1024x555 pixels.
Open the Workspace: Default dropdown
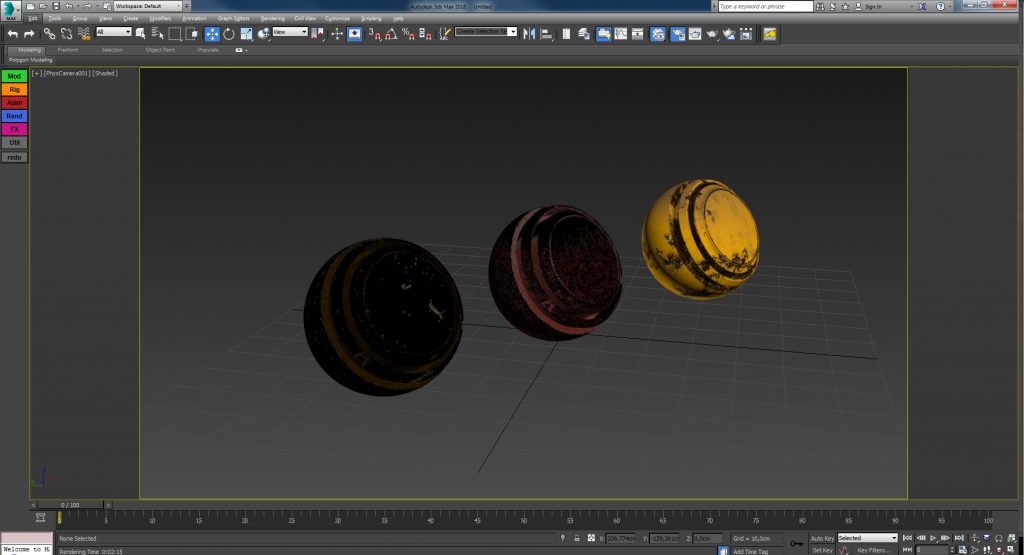148,6
